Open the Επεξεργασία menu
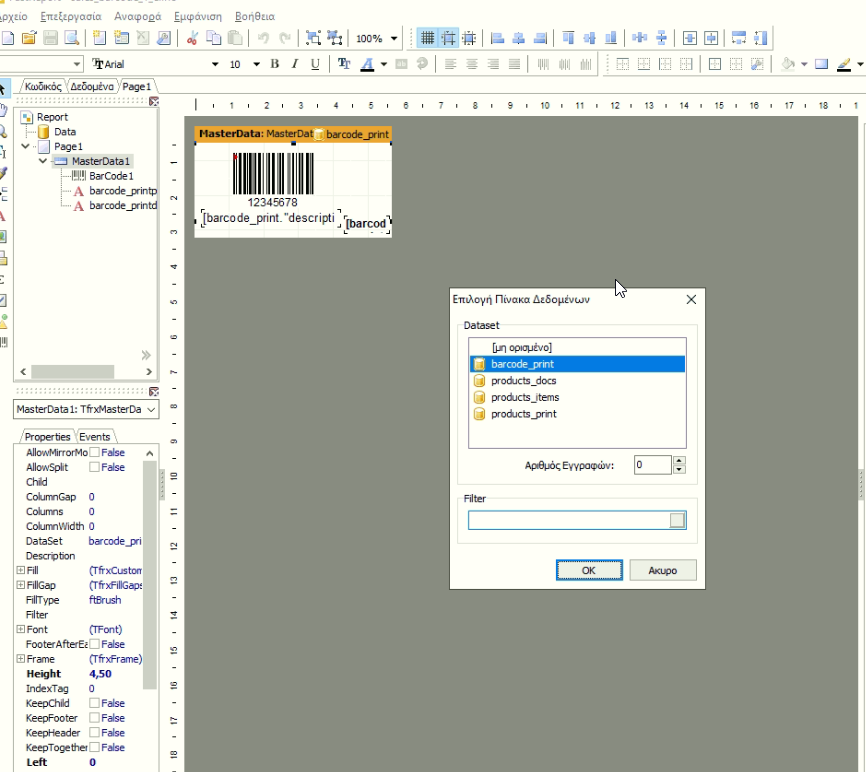Image resolution: width=866 pixels, height=772 pixels. [71, 17]
